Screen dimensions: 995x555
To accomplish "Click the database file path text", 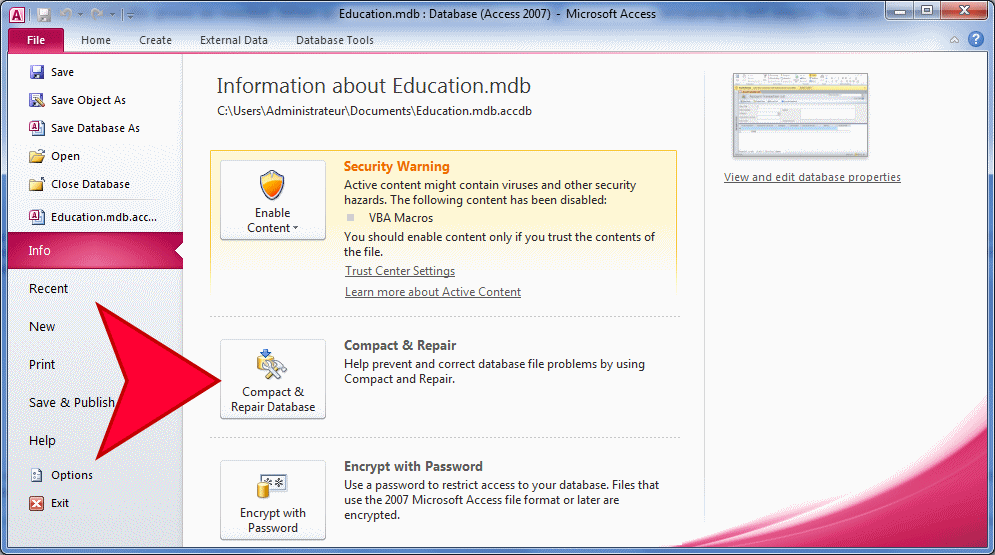I will (x=374, y=111).
